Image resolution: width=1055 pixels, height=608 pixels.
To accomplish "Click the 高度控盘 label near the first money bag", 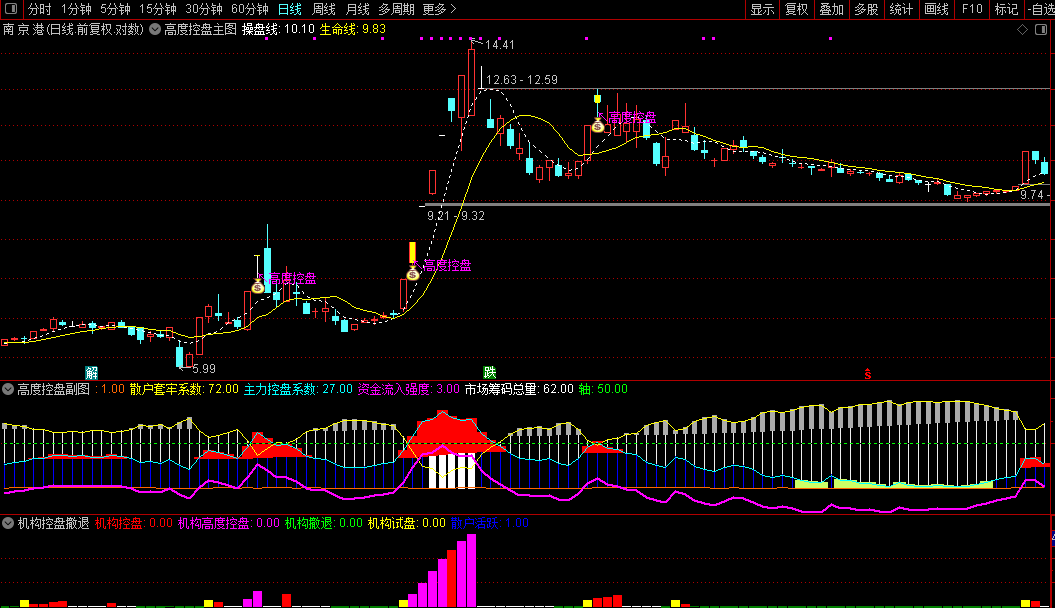I will point(293,278).
